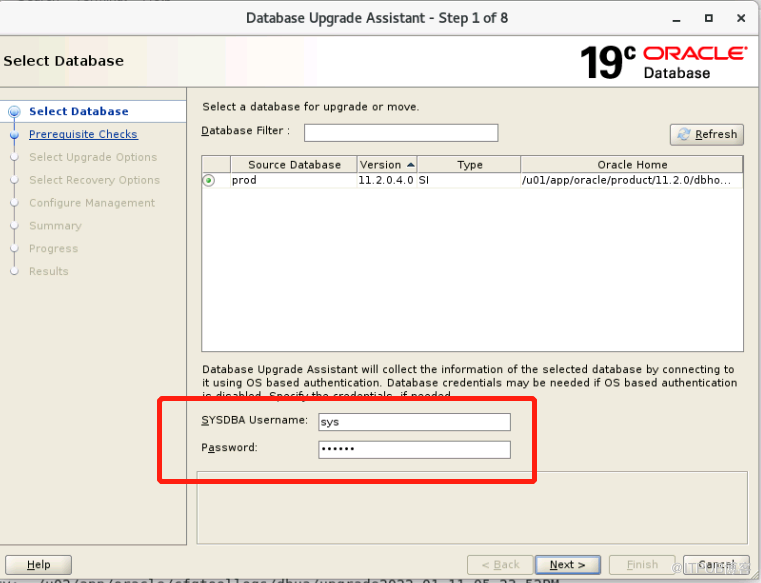This screenshot has width=761, height=583.
Task: Click the Refresh button
Action: [707, 134]
